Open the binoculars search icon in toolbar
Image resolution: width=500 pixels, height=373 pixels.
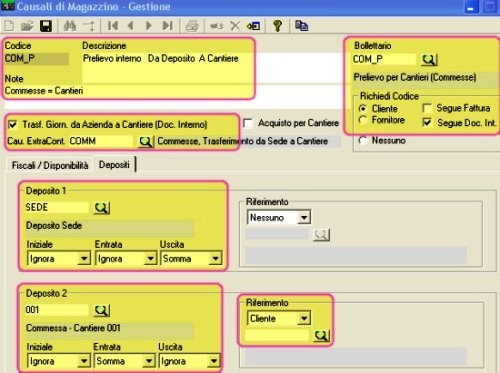pos(70,26)
